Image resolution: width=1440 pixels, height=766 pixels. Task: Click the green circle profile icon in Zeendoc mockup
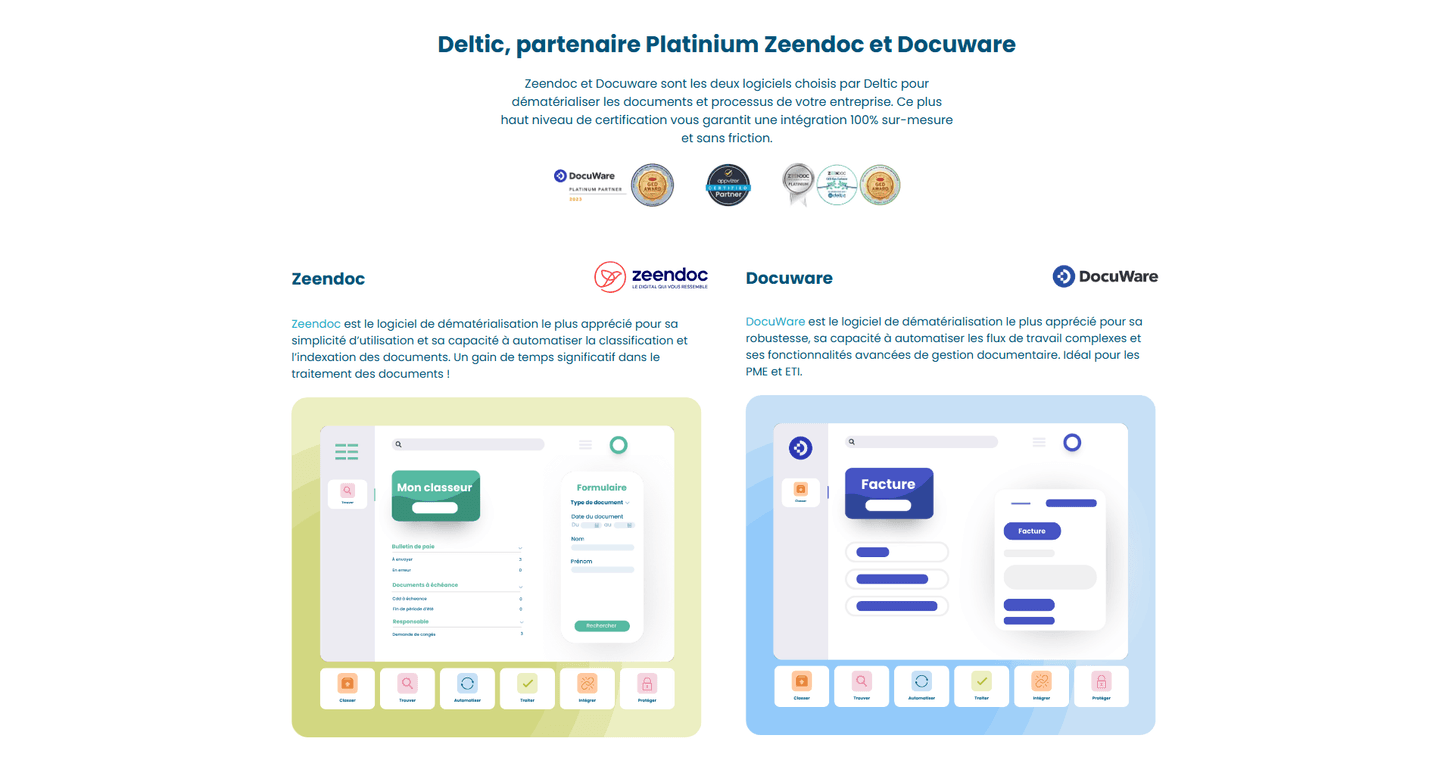(x=618, y=445)
